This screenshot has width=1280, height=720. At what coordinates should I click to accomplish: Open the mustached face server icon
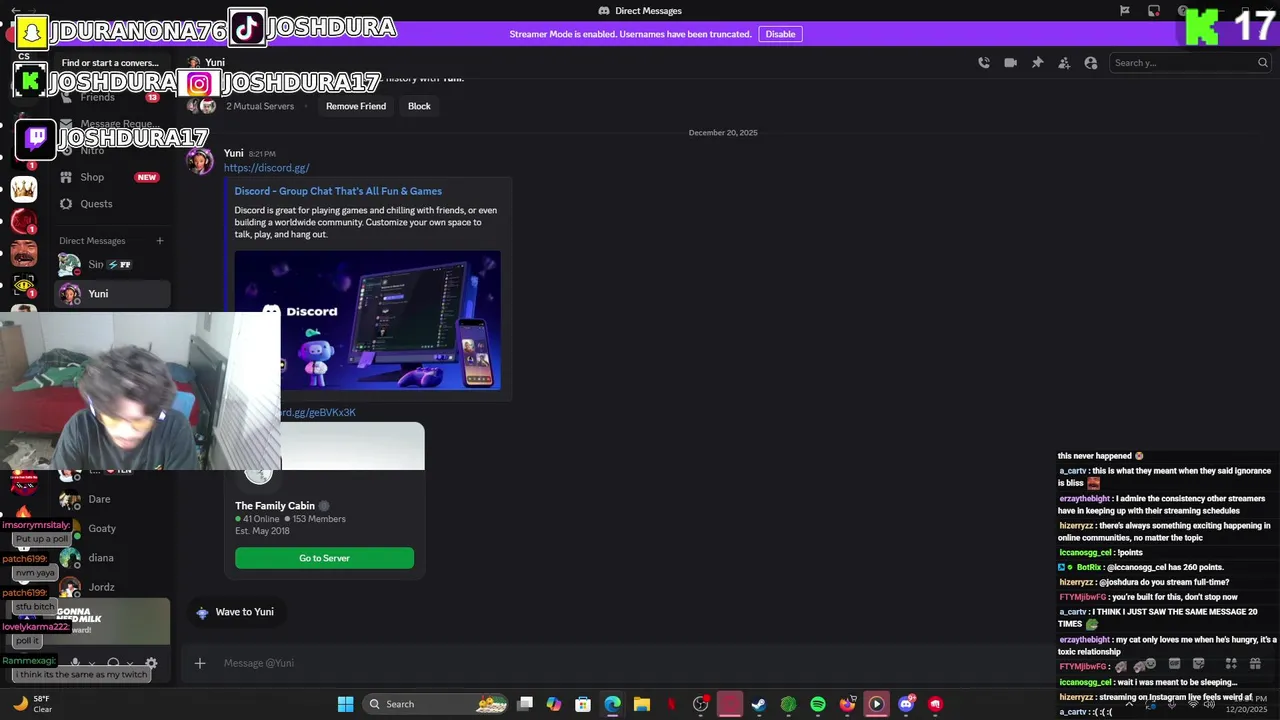[x=24, y=253]
